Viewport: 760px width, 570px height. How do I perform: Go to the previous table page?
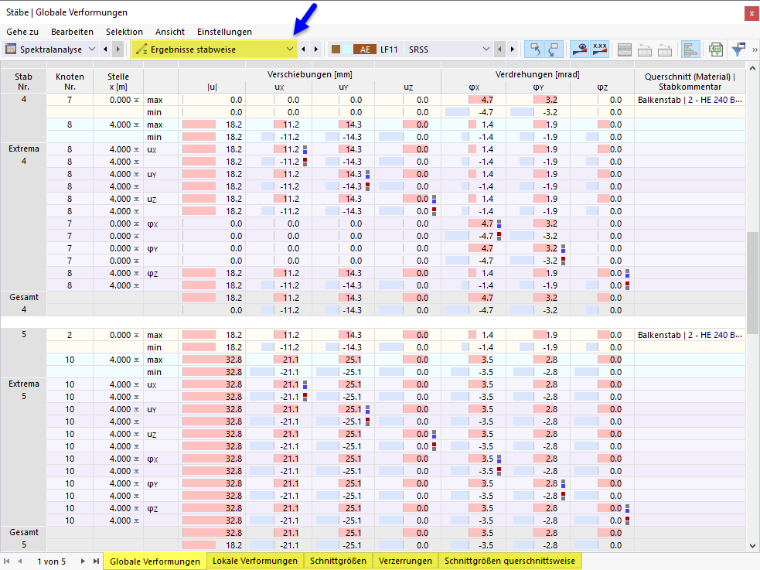coord(20,561)
